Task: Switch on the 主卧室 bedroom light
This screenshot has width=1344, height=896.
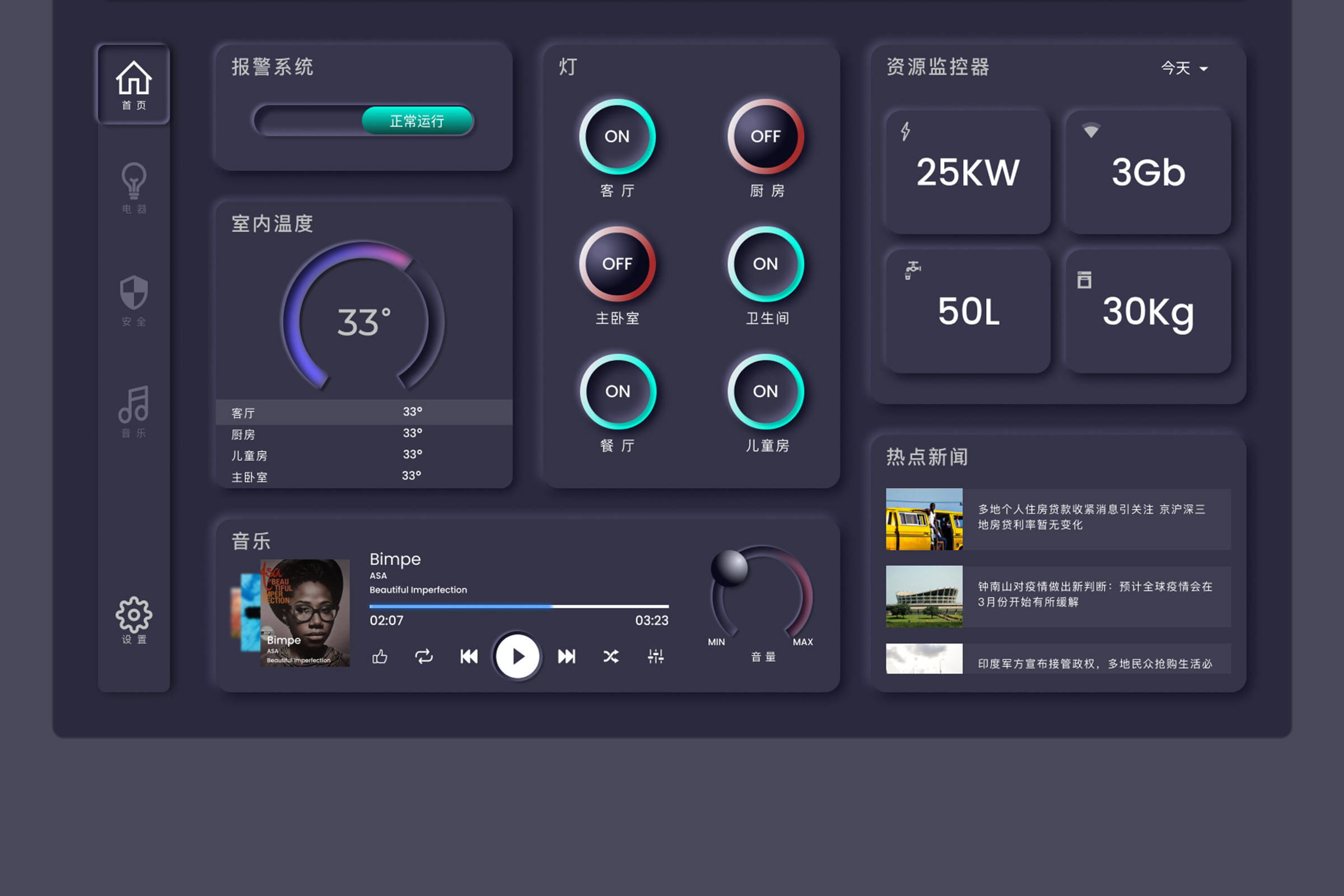Action: tap(617, 264)
